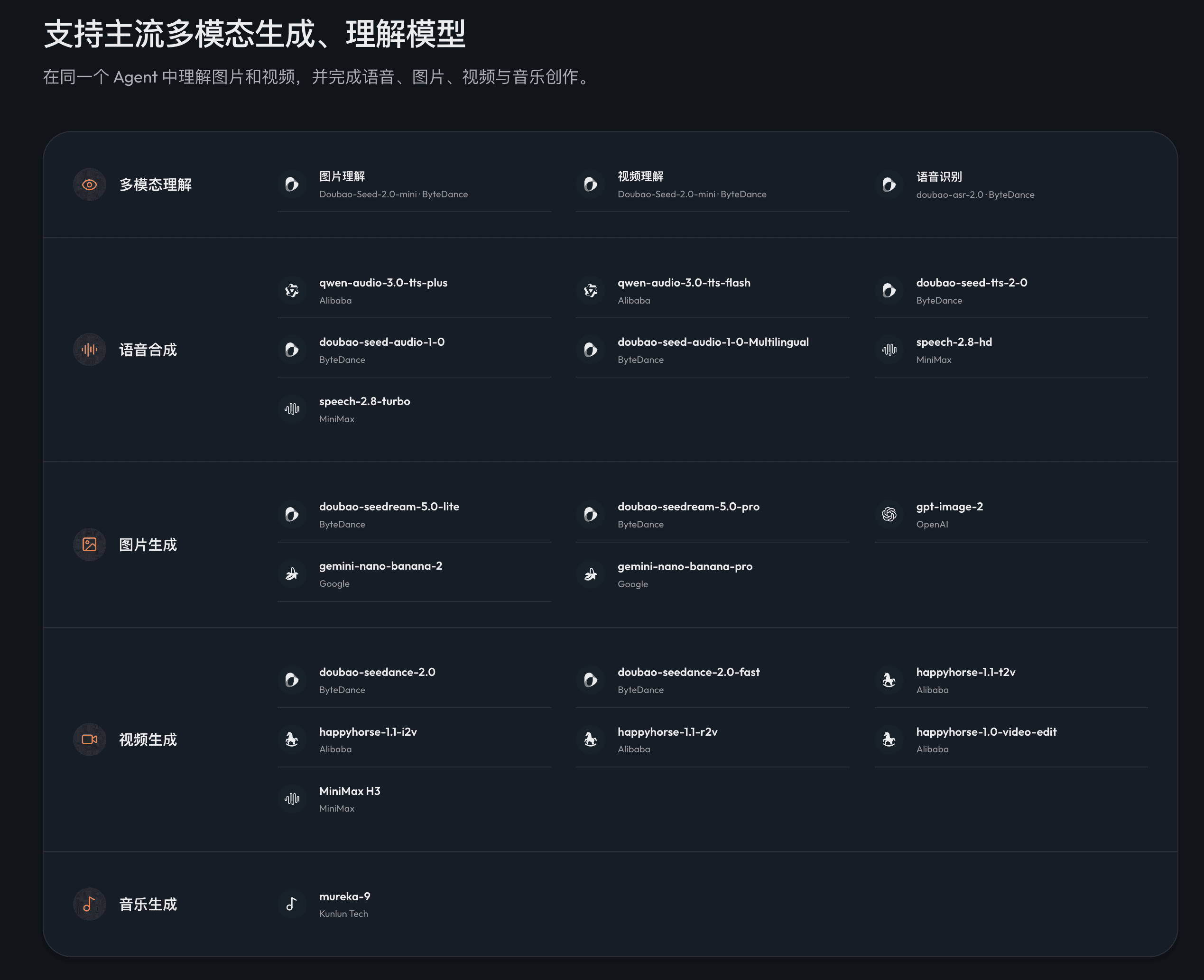Image resolution: width=1204 pixels, height=980 pixels.
Task: Click the doubao-seed-tts-2-0 model name
Action: pos(972,283)
